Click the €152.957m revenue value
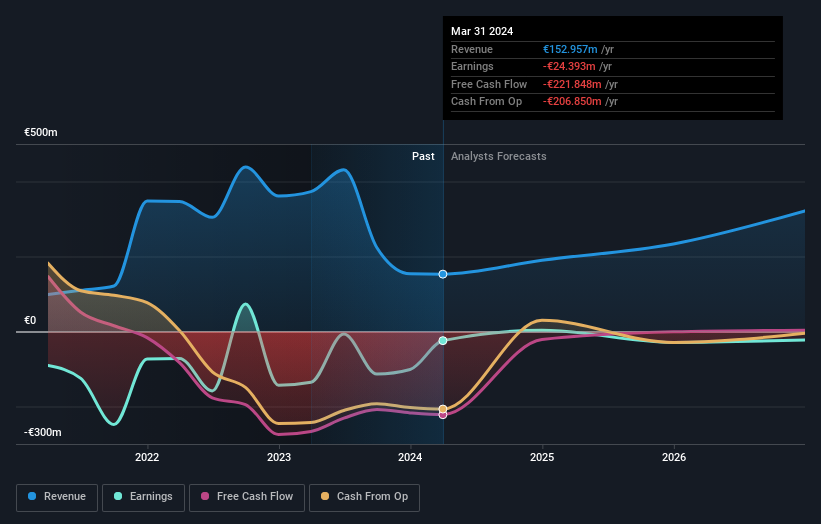The width and height of the screenshot is (821, 524). (570, 49)
